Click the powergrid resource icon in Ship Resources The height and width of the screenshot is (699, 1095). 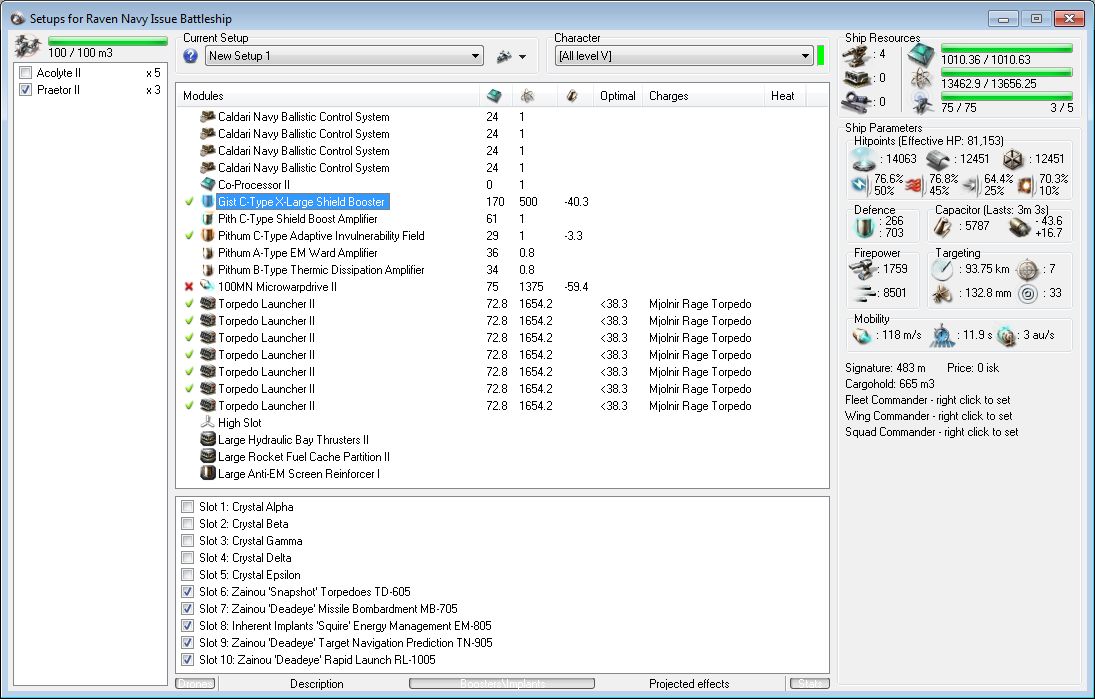pos(921,79)
